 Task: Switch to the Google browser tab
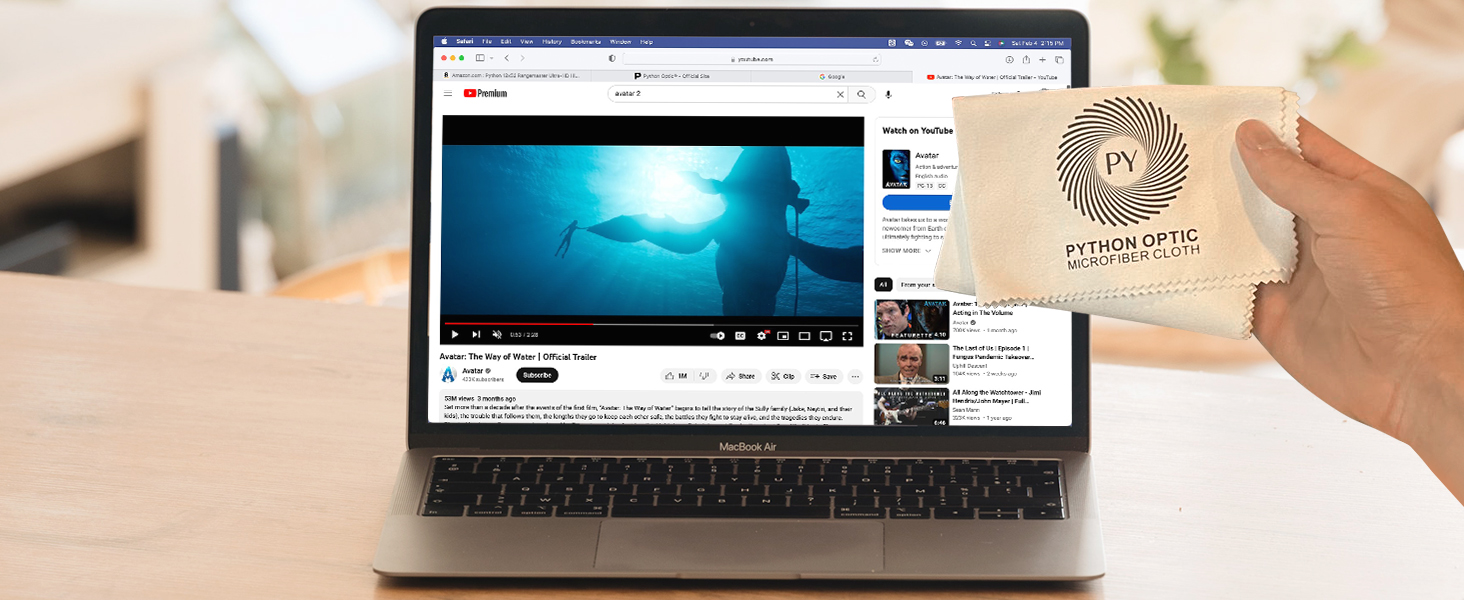[x=832, y=76]
